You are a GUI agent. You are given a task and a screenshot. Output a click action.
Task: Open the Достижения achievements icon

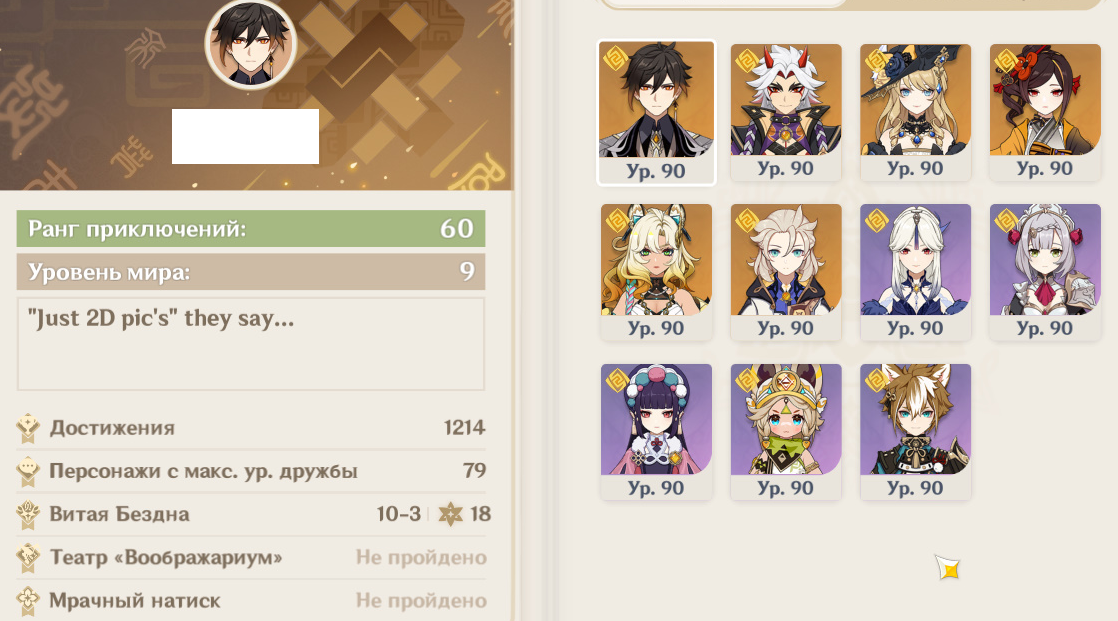(x=28, y=428)
